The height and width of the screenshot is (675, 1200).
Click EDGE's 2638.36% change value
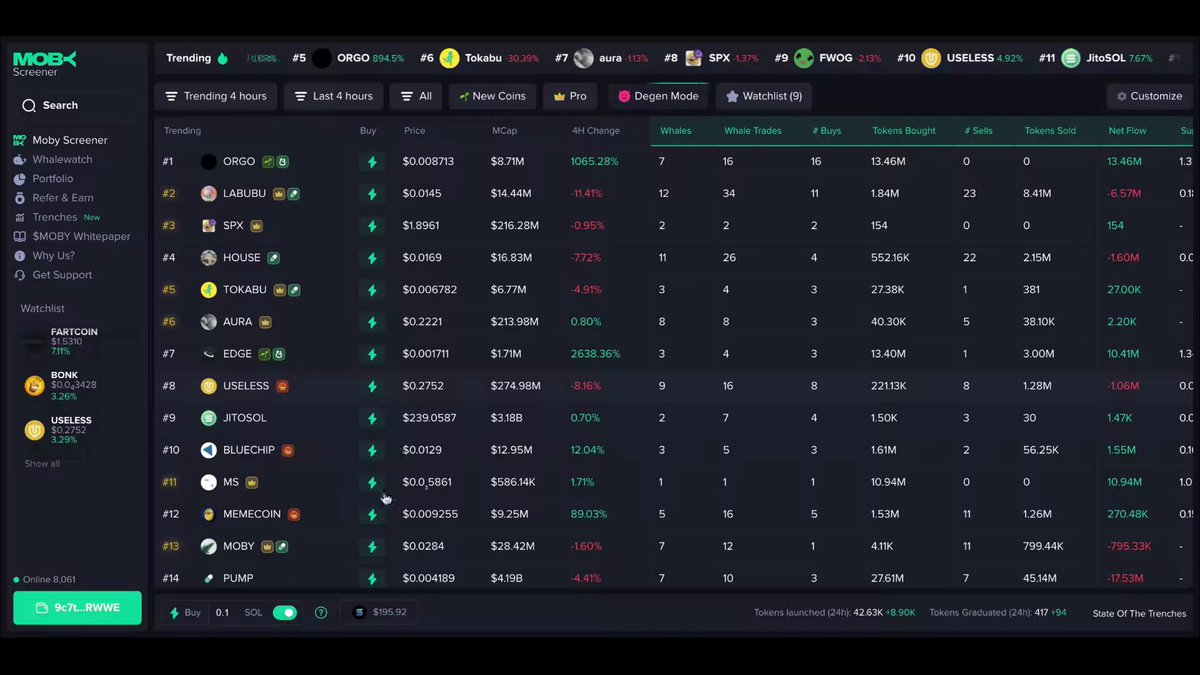click(595, 354)
